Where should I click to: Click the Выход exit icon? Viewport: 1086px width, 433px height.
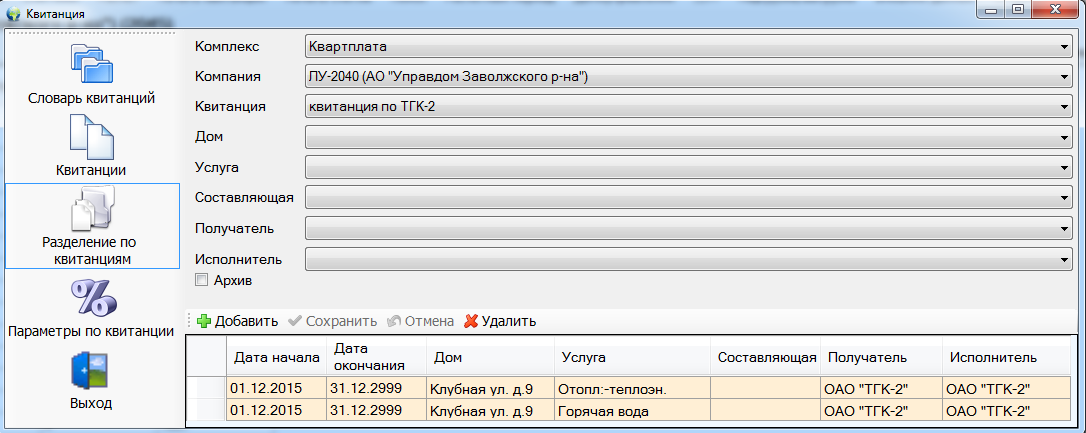91,371
